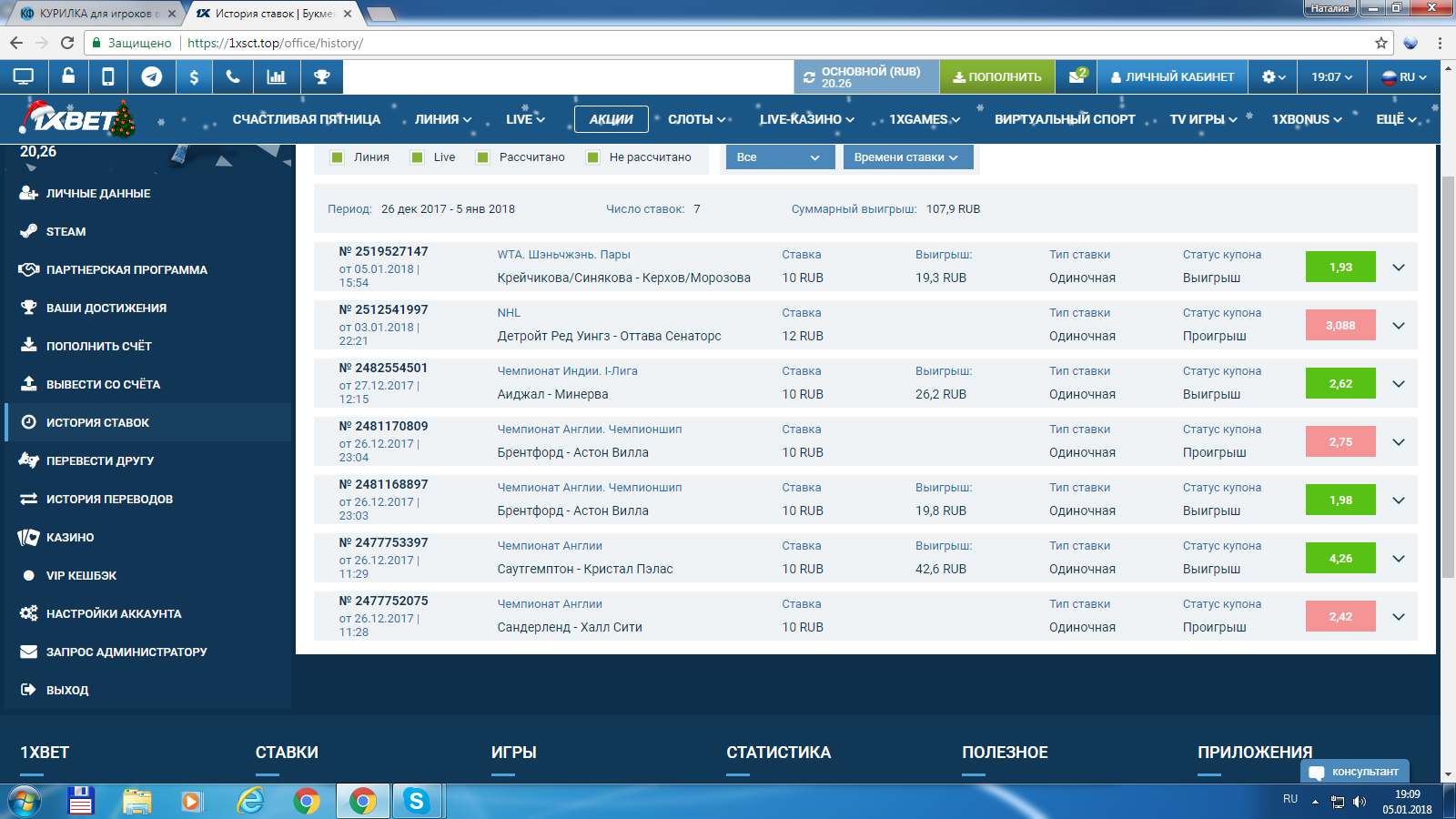Expand bet № 2481170809 details

click(1399, 442)
